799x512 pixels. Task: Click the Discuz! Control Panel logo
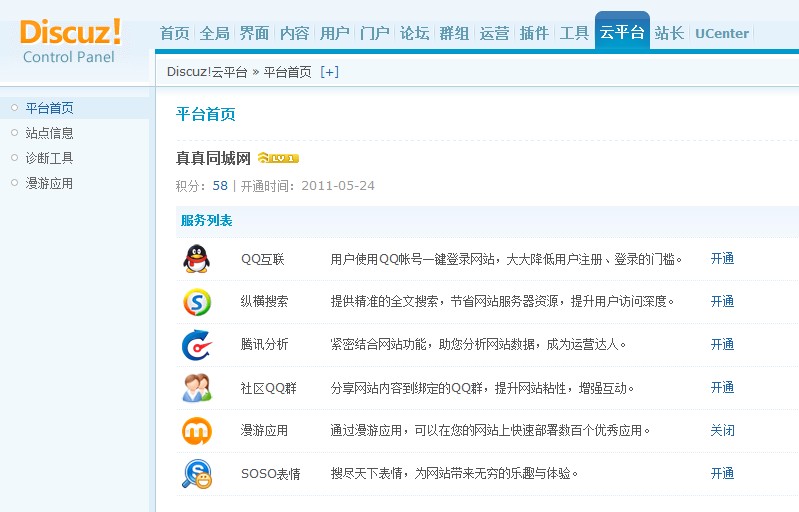tap(71, 41)
